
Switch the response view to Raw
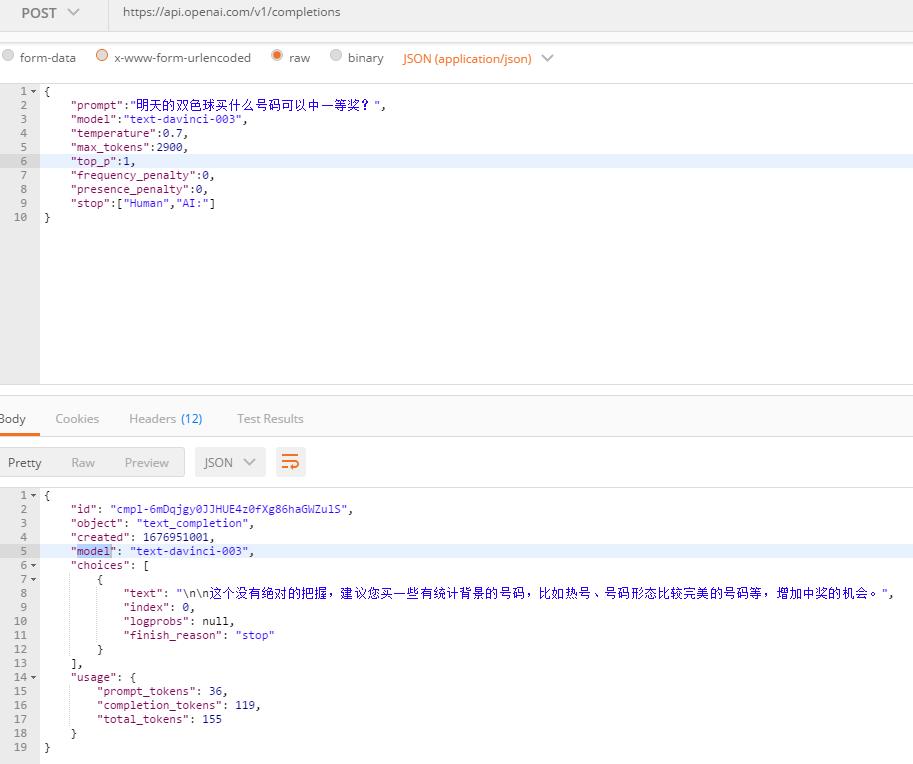tap(82, 462)
